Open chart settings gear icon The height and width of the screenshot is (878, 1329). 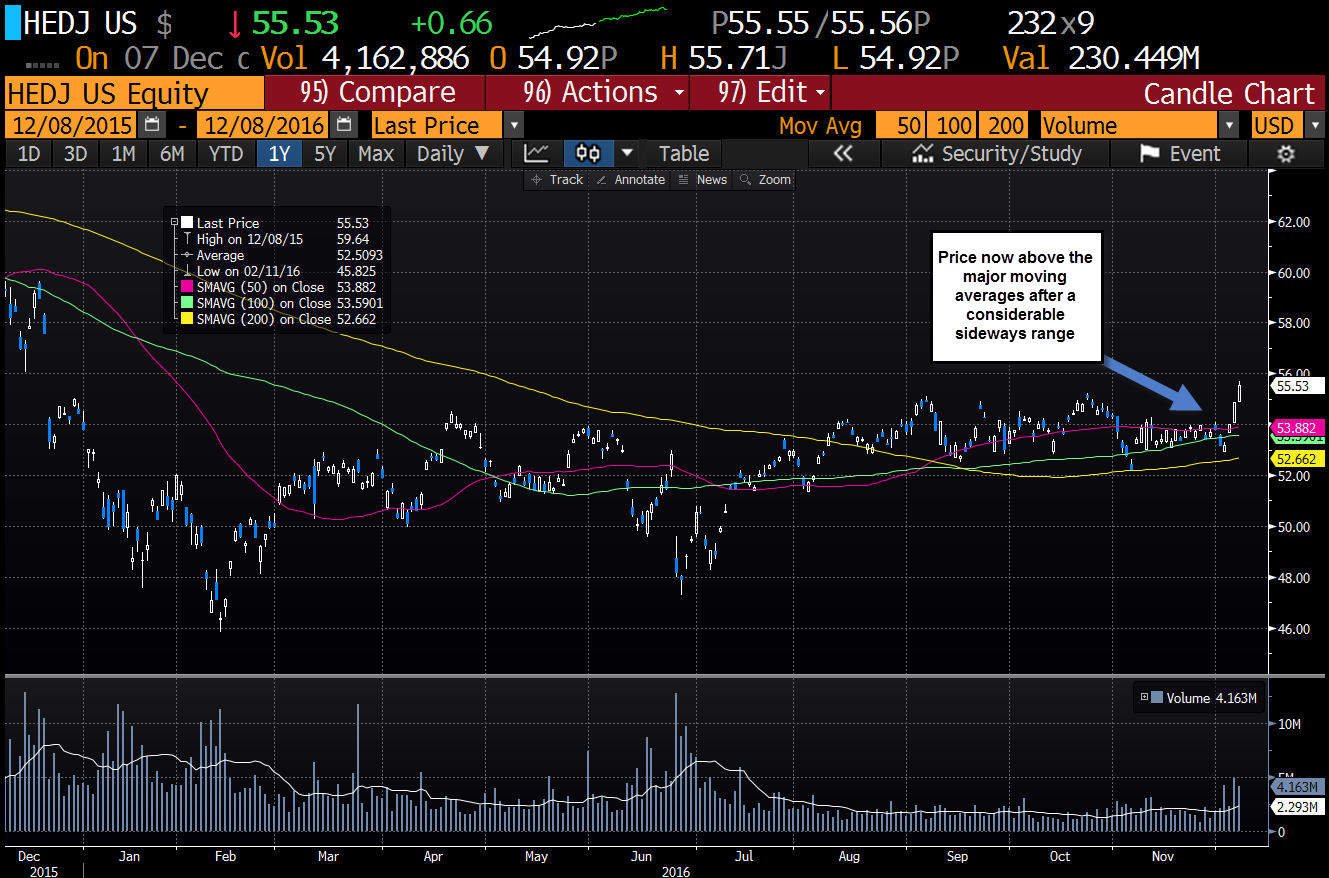click(x=1286, y=154)
